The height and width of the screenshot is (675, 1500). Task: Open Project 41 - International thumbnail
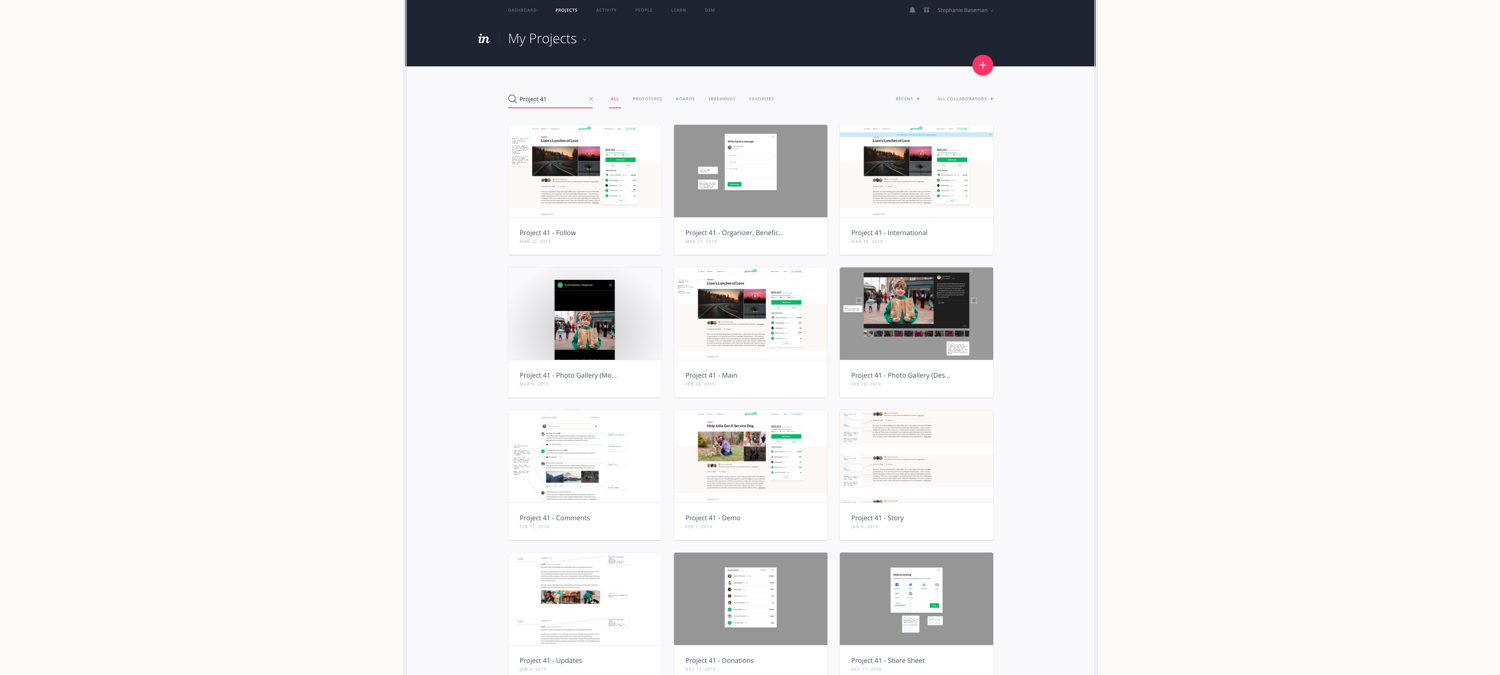point(917,171)
